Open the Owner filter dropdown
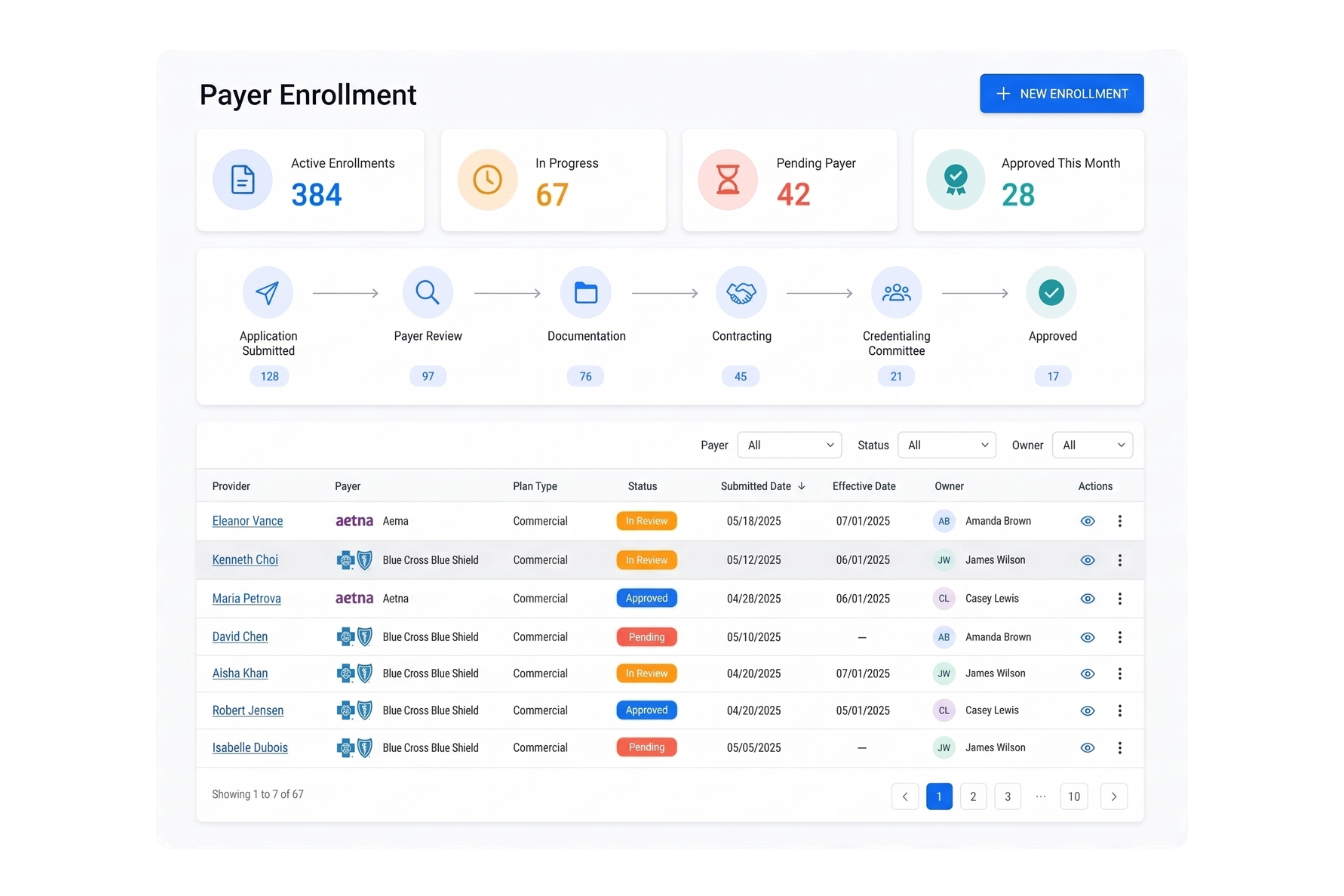The image size is (1344, 896). click(x=1093, y=445)
